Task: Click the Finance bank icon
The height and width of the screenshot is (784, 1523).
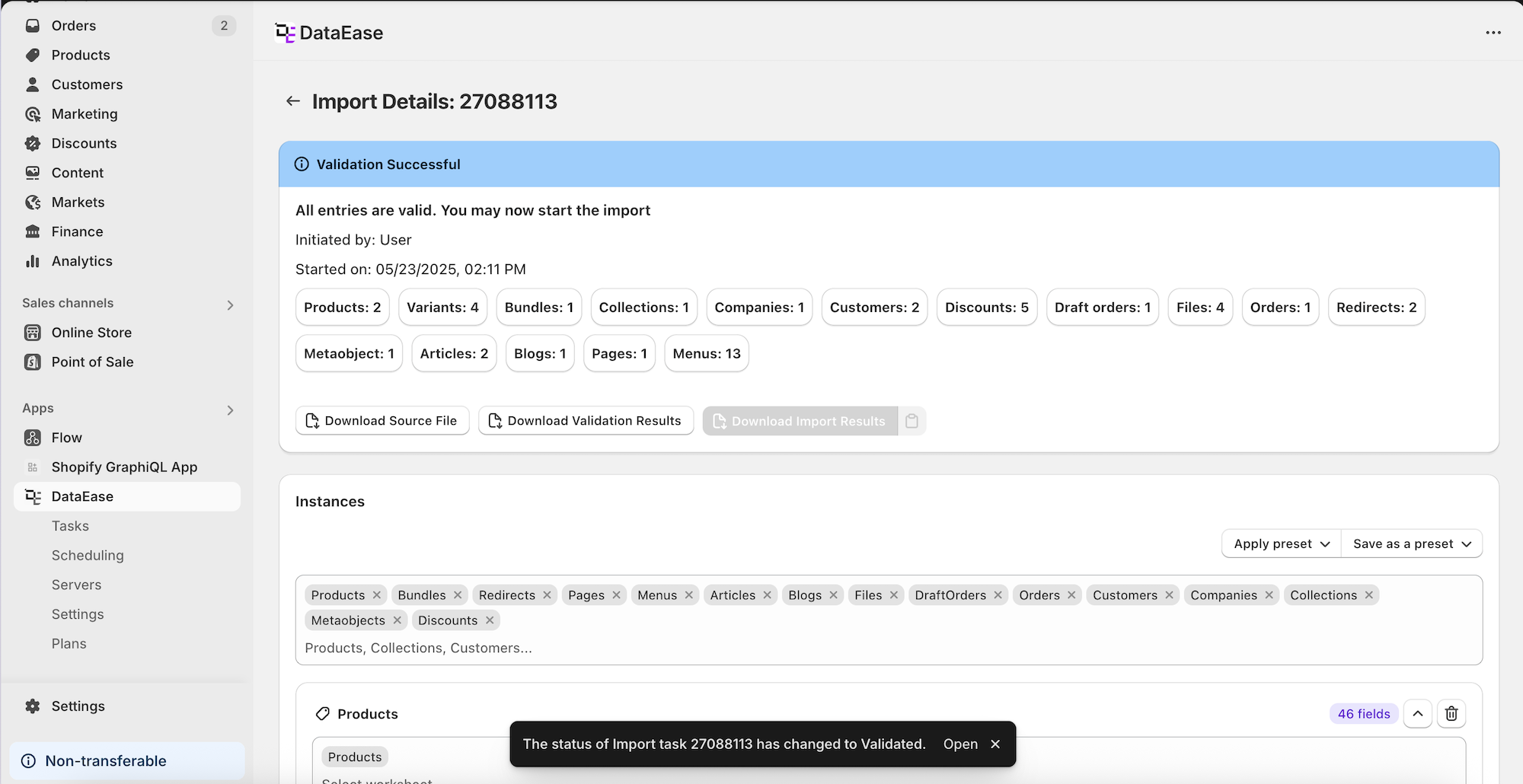Action: click(33, 231)
